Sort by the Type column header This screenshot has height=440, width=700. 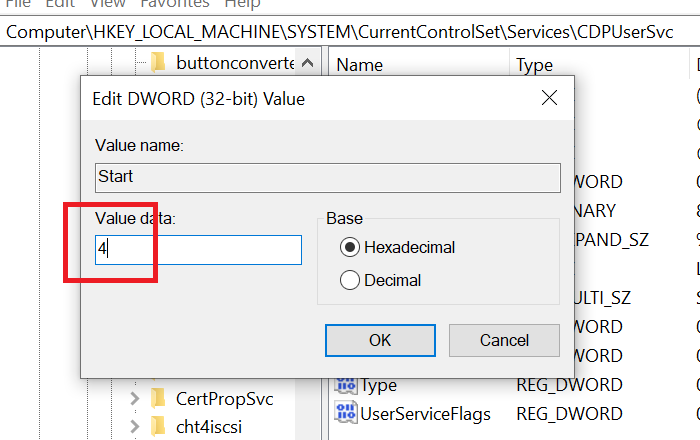pyautogui.click(x=534, y=65)
